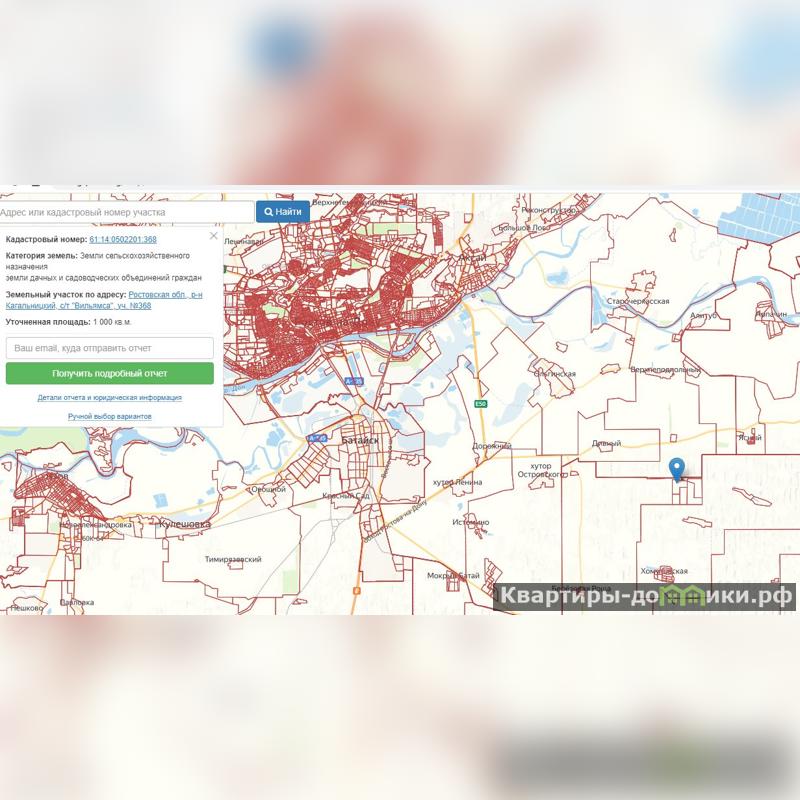
Task: Click the Тимирязевский label on map
Action: (x=233, y=559)
